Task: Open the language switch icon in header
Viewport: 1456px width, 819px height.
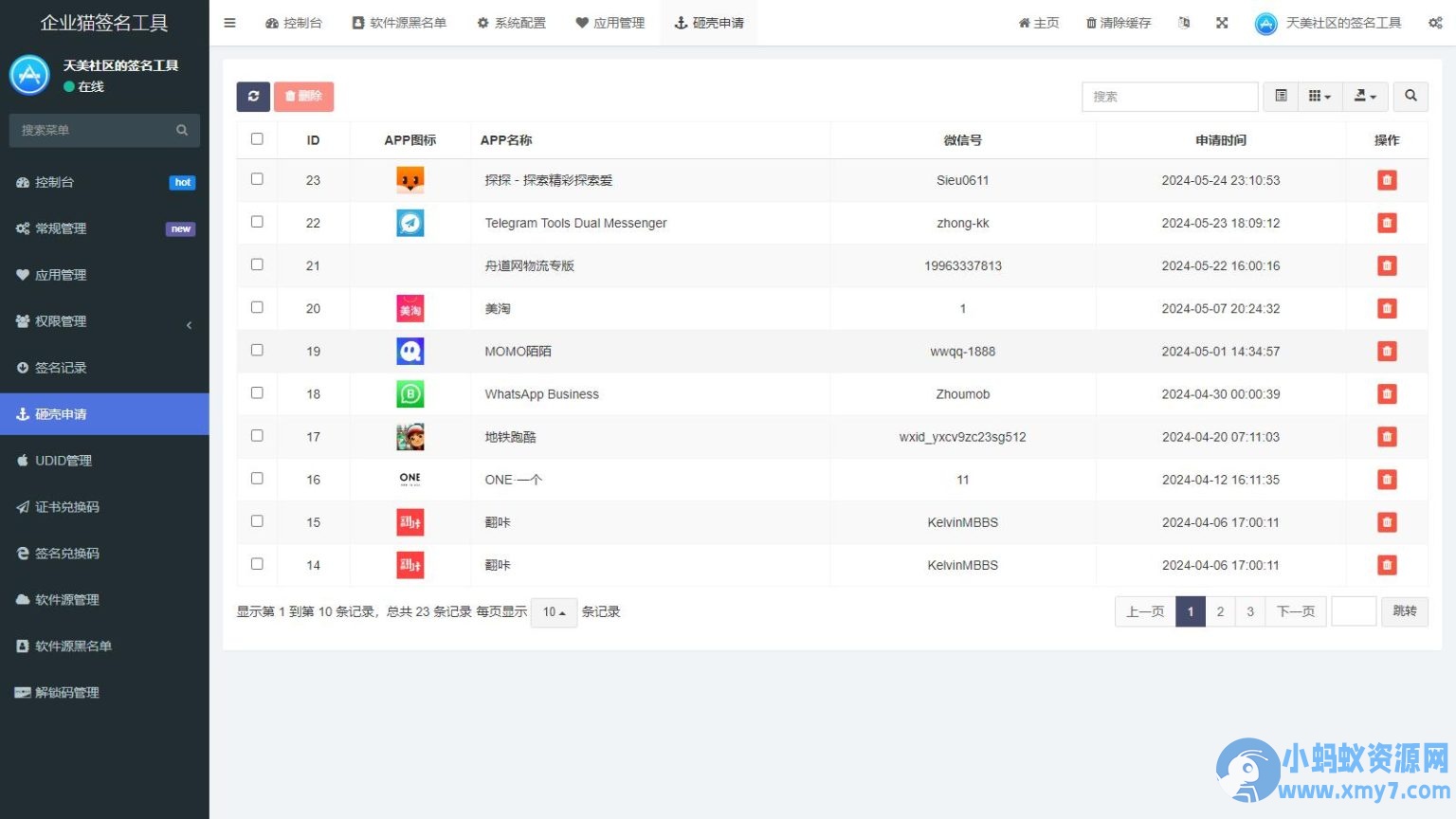Action: pos(1184,23)
